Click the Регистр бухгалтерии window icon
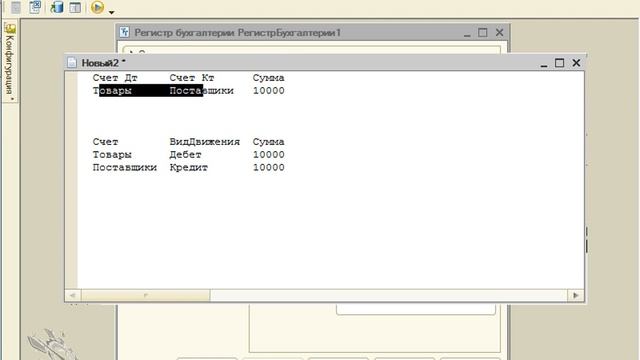 tap(124, 32)
